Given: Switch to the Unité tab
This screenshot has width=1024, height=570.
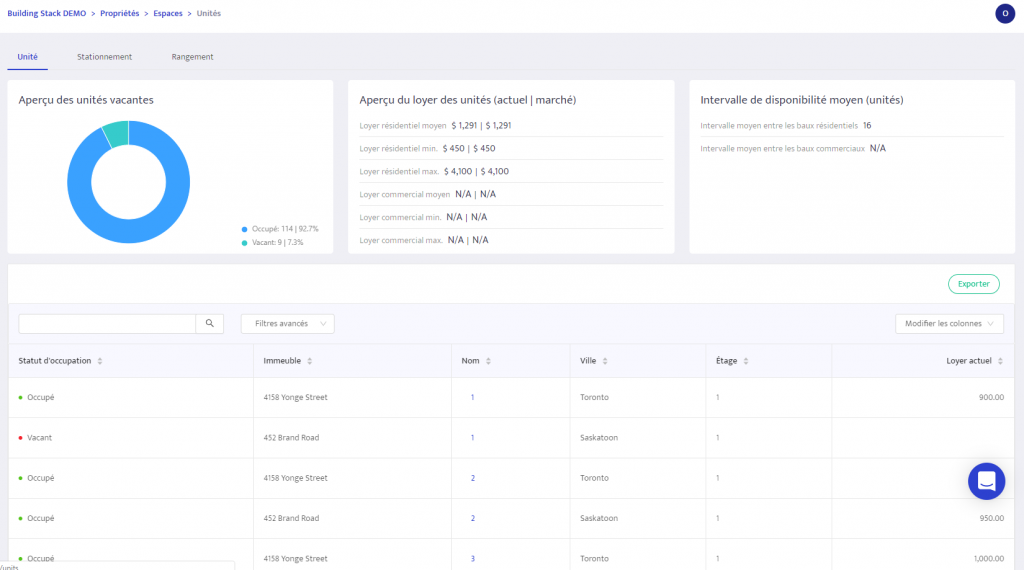Looking at the screenshot, I should (x=27, y=57).
